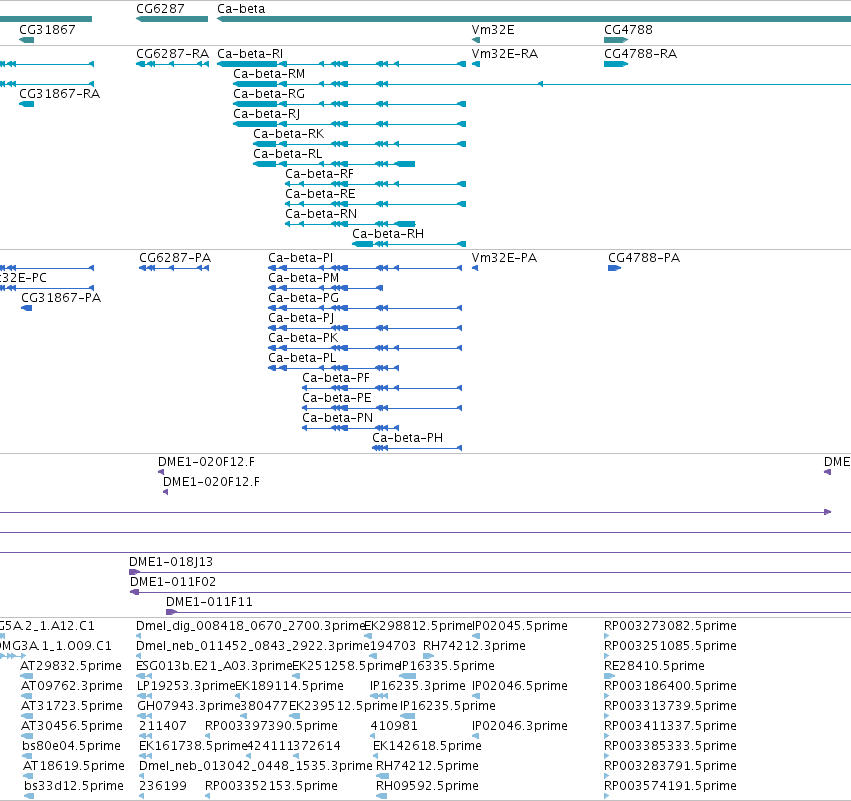Viewport: 851px width, 801px height.
Task: Select the CG6287-PA protein label
Action: 175,257
